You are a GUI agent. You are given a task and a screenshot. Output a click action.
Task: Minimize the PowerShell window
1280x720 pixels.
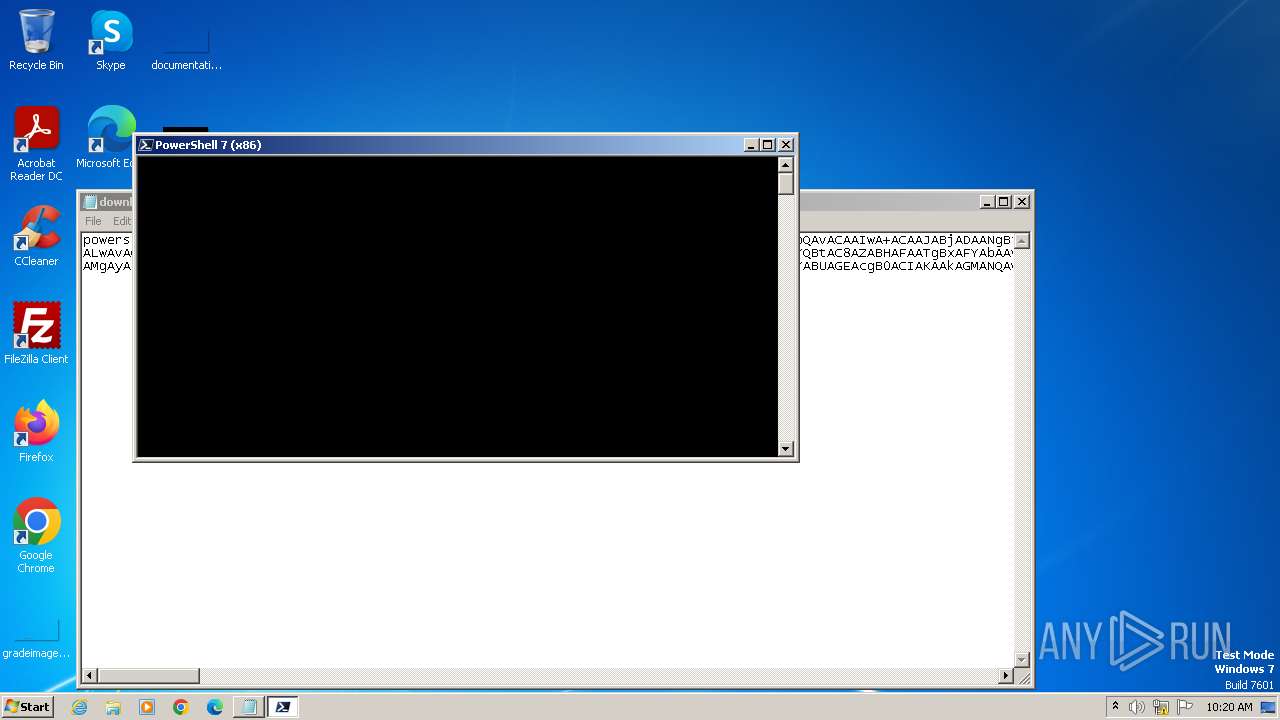(x=751, y=145)
